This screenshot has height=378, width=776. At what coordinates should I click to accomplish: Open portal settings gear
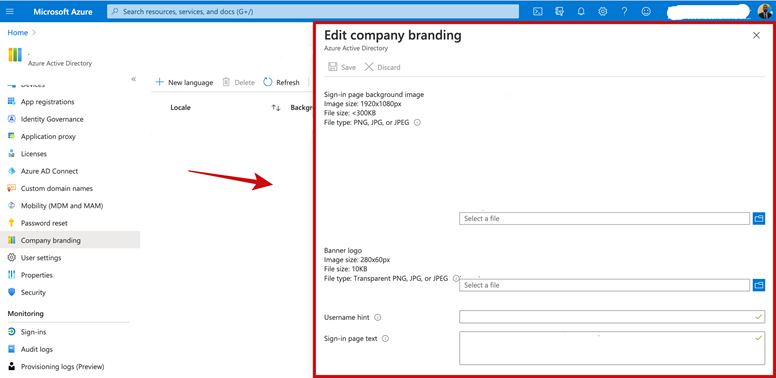tap(603, 11)
